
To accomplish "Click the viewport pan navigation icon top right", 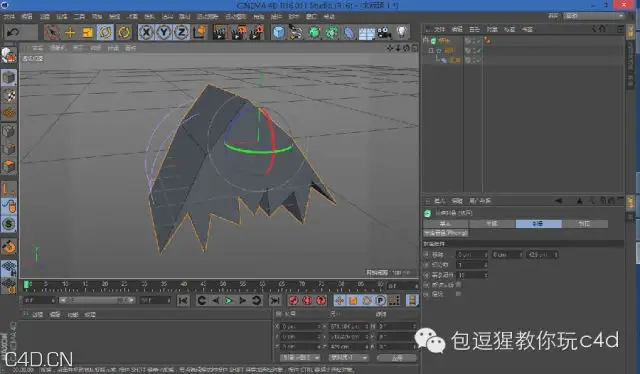I will coord(390,48).
